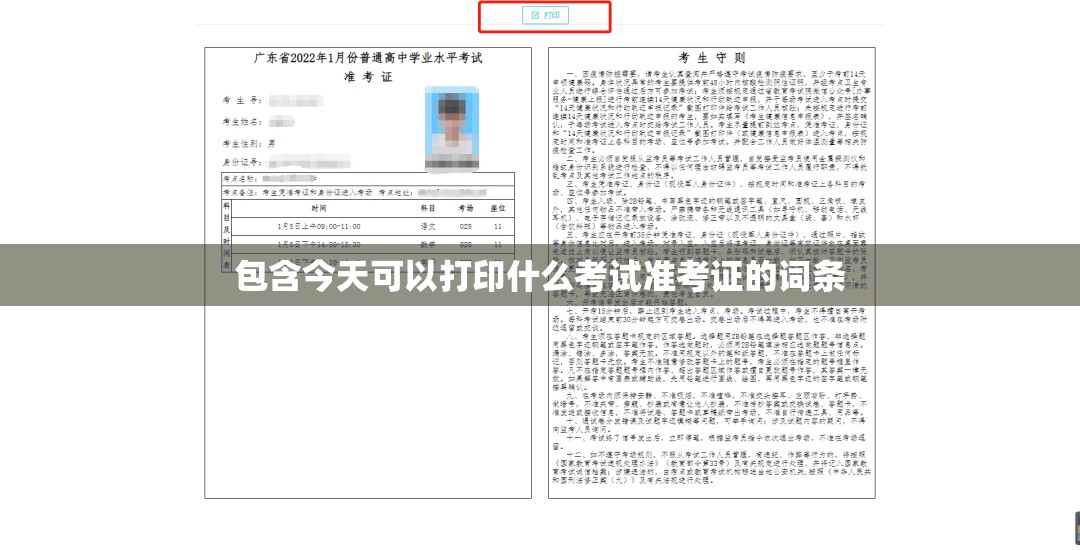Click the 考点名称 row
Viewport: 1080px width, 550px height.
(367, 179)
